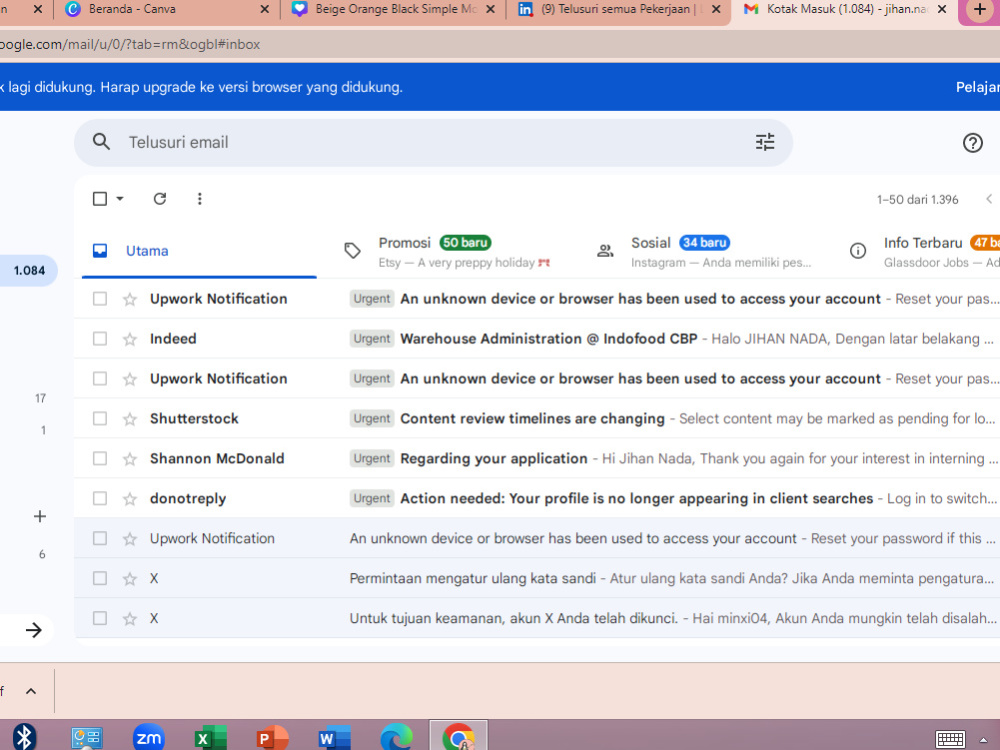1000x750 pixels.
Task: Click the plus icon in left sidebar
Action: 40,516
